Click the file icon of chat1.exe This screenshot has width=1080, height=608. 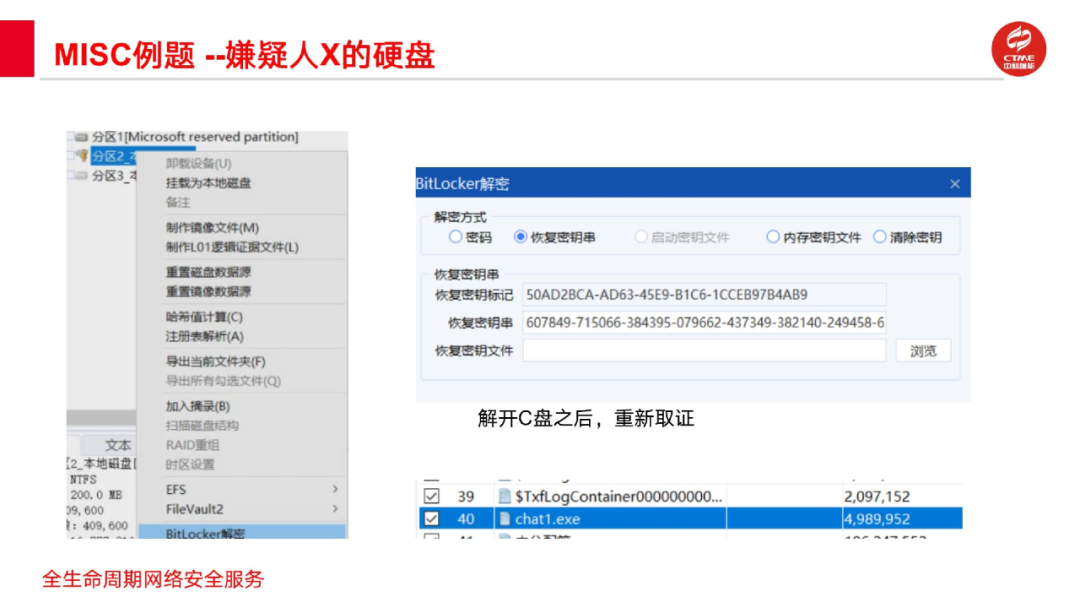pos(505,518)
